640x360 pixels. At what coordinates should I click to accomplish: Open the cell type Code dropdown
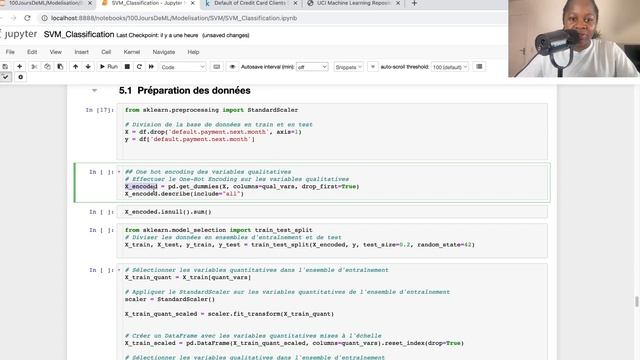click(182, 67)
